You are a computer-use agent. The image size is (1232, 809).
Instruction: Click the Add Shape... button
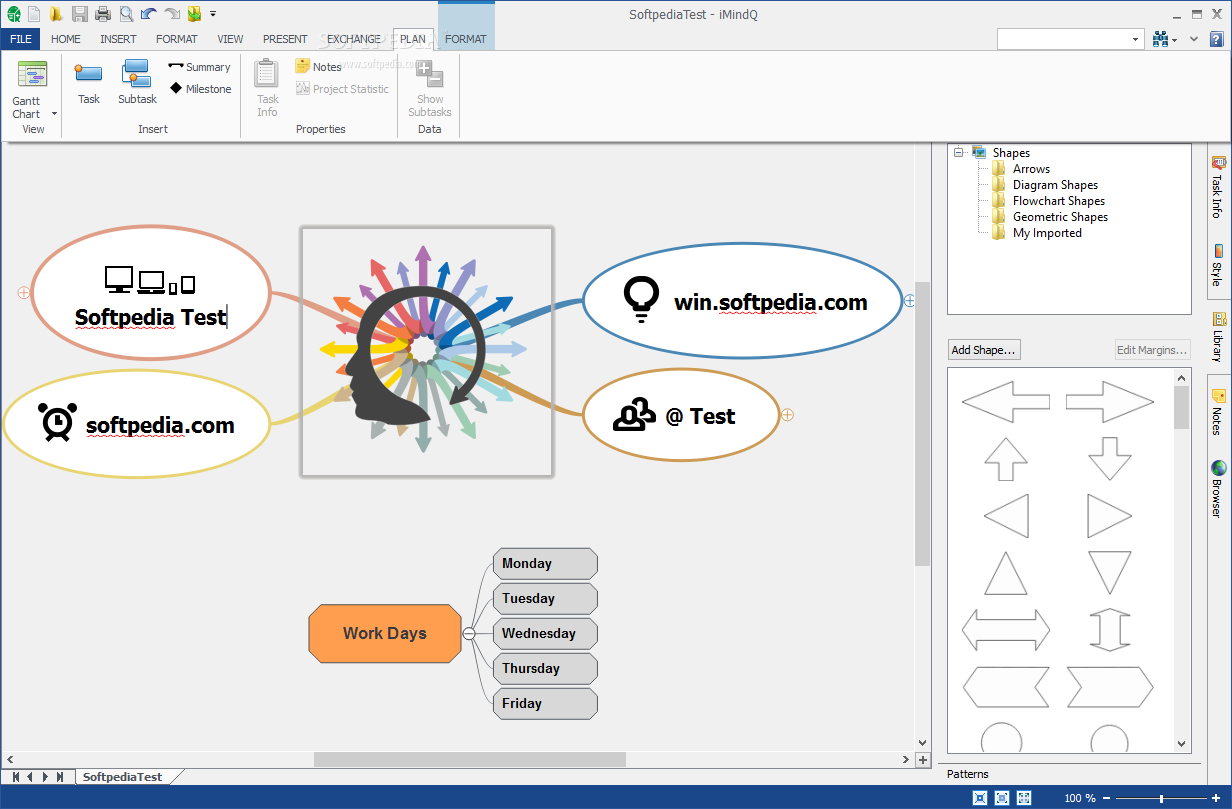(x=984, y=350)
